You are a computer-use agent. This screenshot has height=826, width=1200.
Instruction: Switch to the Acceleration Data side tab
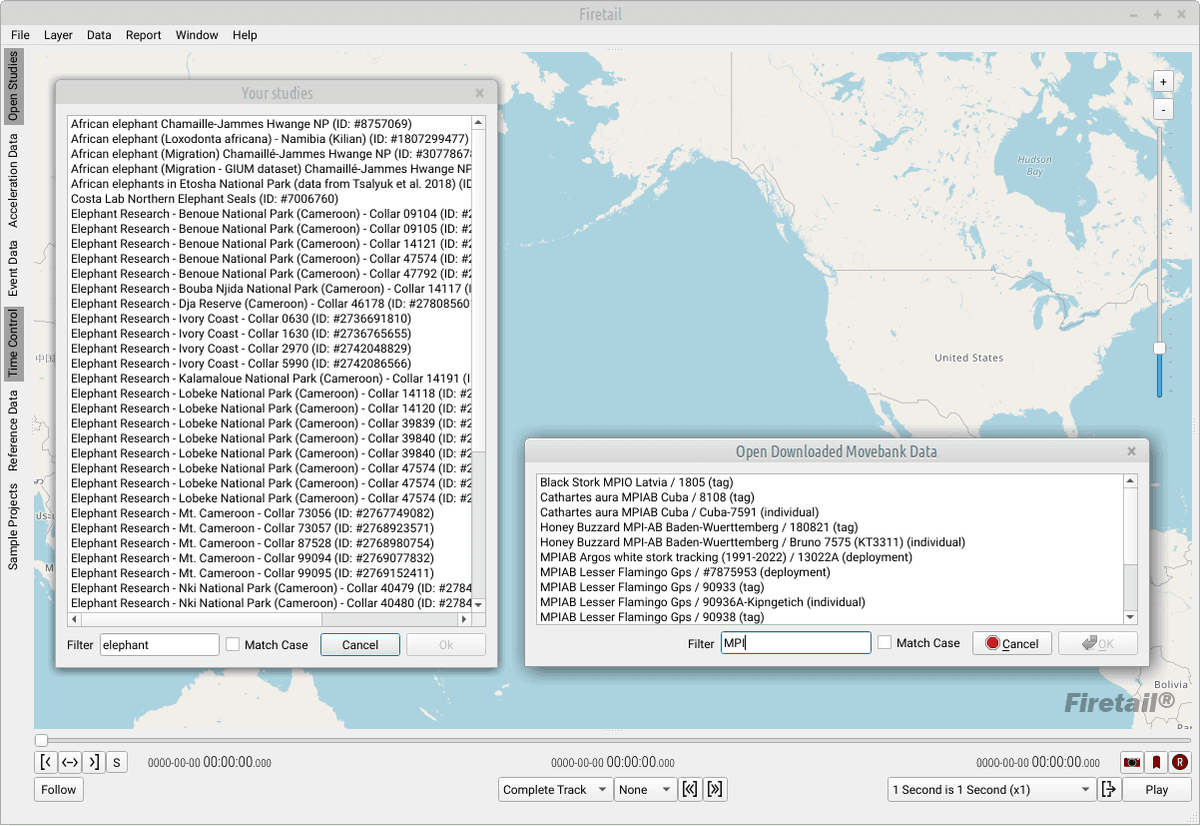(x=13, y=180)
